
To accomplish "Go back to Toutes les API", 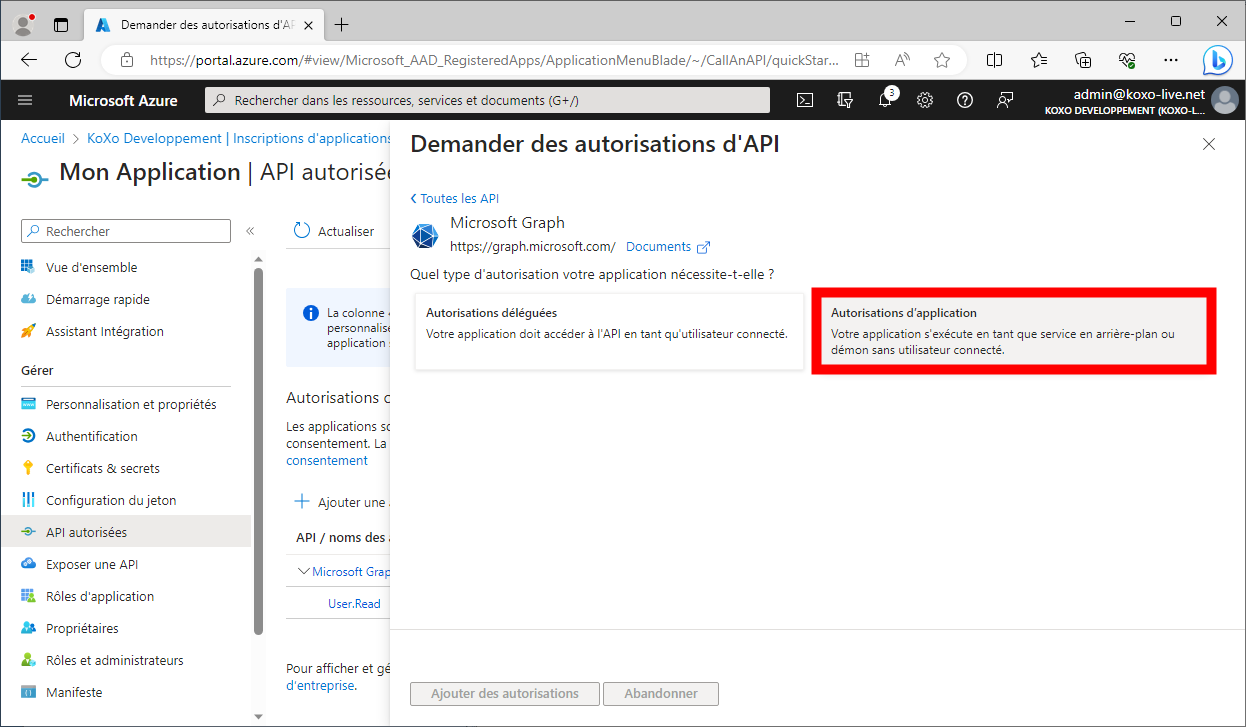I will tap(455, 198).
